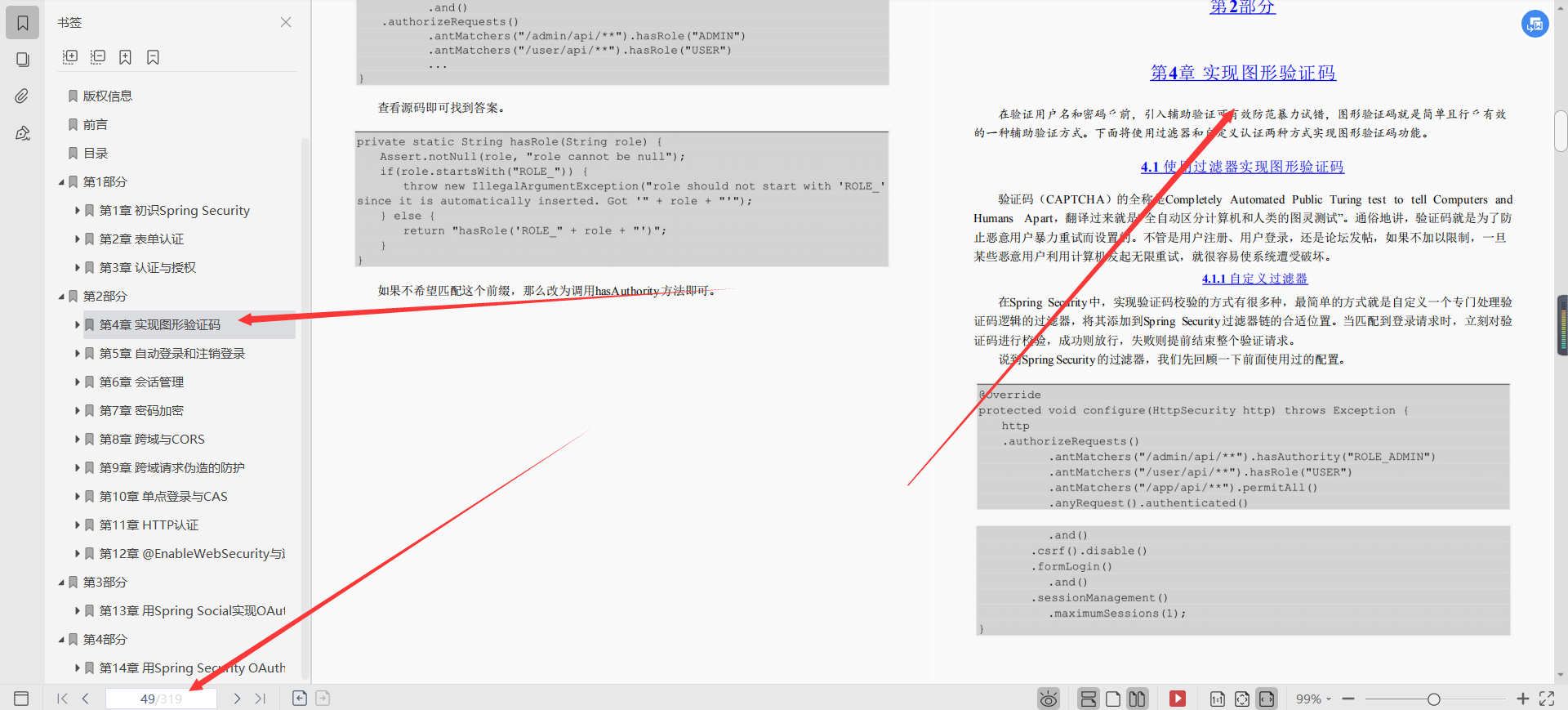This screenshot has width=1568, height=710.
Task: Select bookmark 第8章 跨域与CORS
Action: click(152, 440)
